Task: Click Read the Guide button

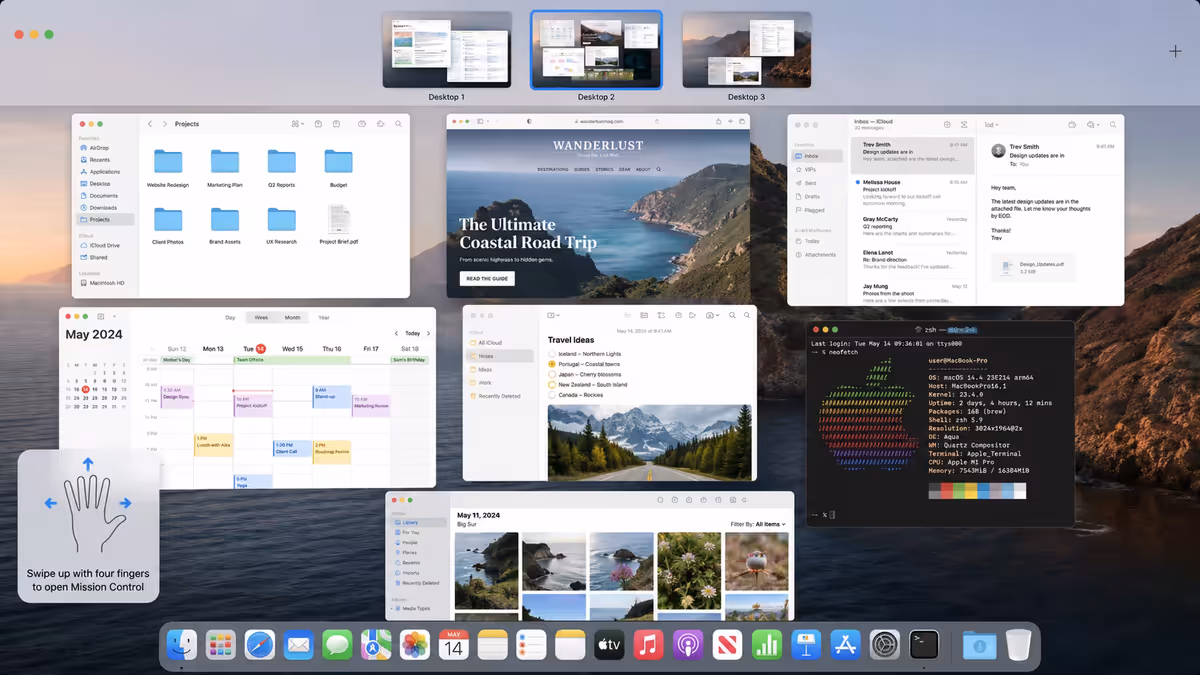Action: point(487,279)
